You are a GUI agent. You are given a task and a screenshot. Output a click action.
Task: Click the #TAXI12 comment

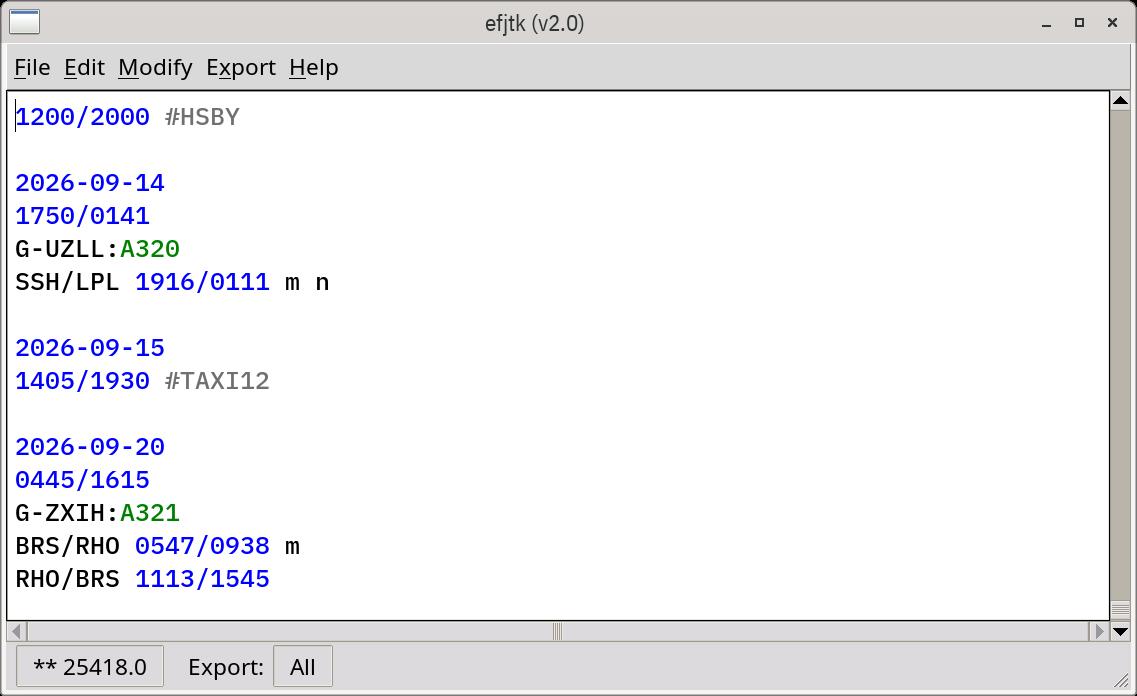[x=217, y=381]
